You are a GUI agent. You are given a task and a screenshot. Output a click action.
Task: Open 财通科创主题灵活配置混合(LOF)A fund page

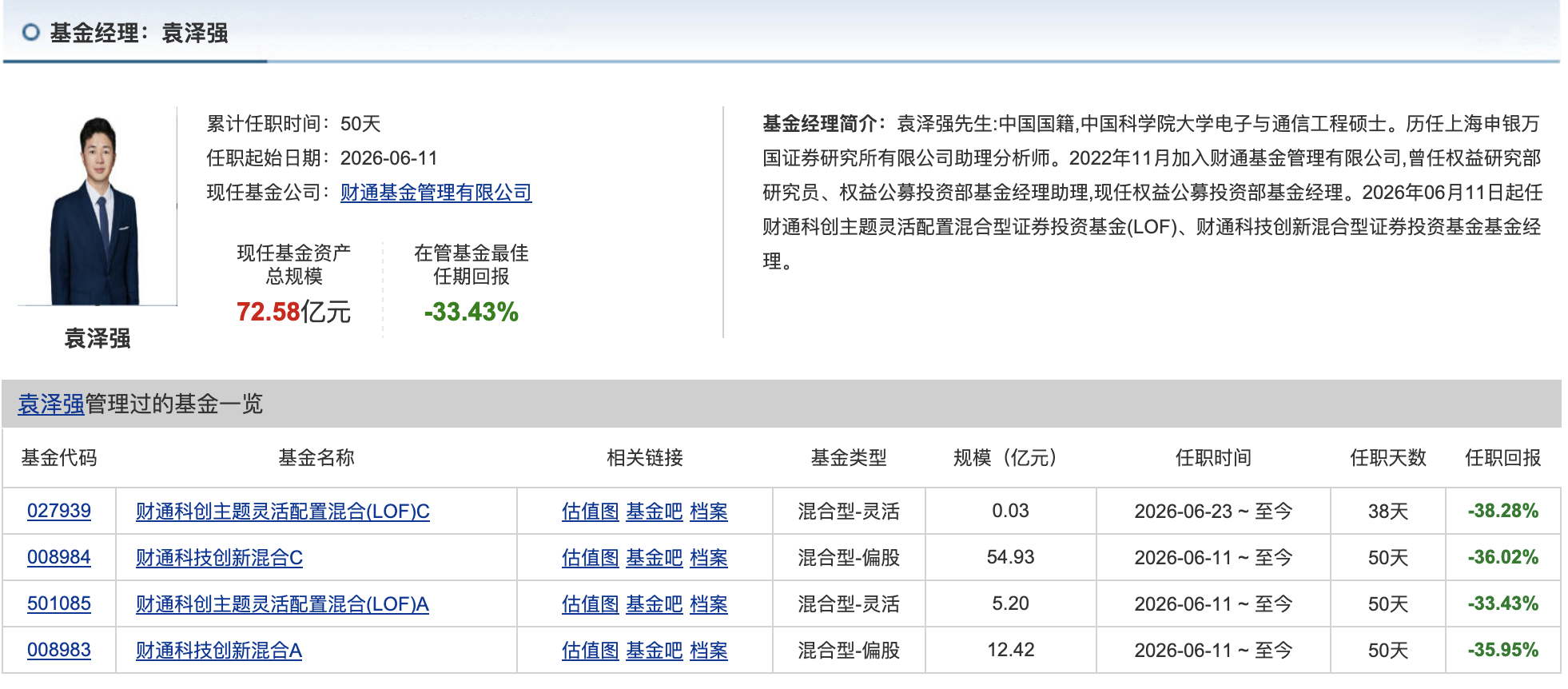pos(282,604)
